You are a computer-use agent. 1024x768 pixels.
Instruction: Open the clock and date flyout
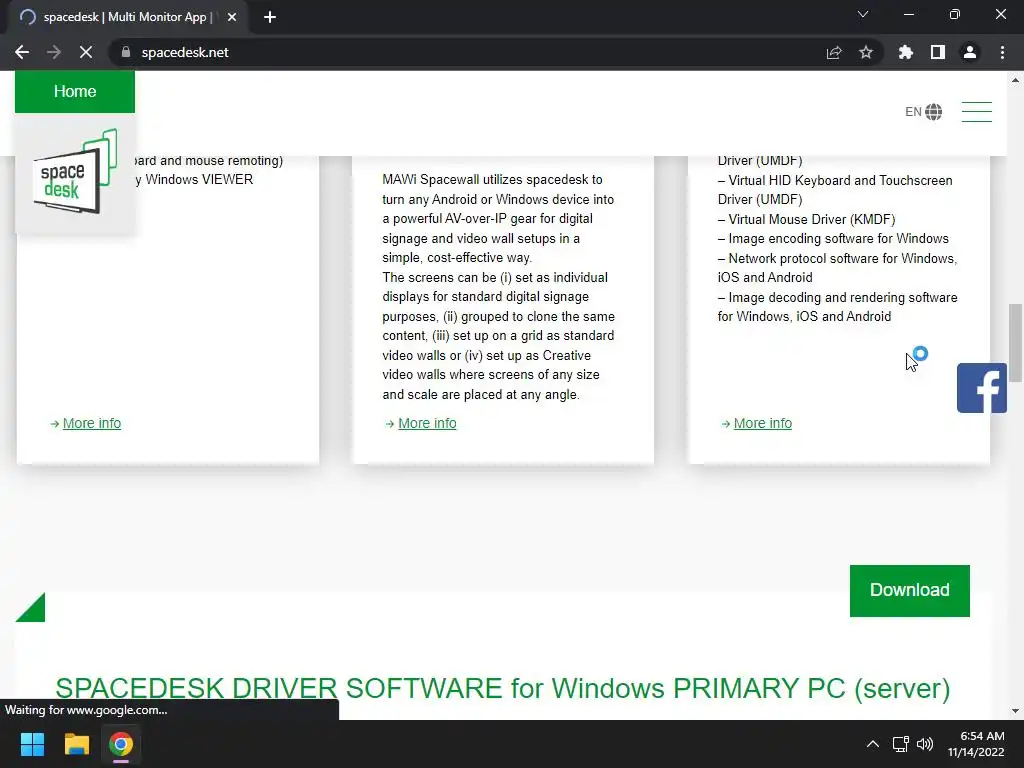pyautogui.click(x=977, y=744)
